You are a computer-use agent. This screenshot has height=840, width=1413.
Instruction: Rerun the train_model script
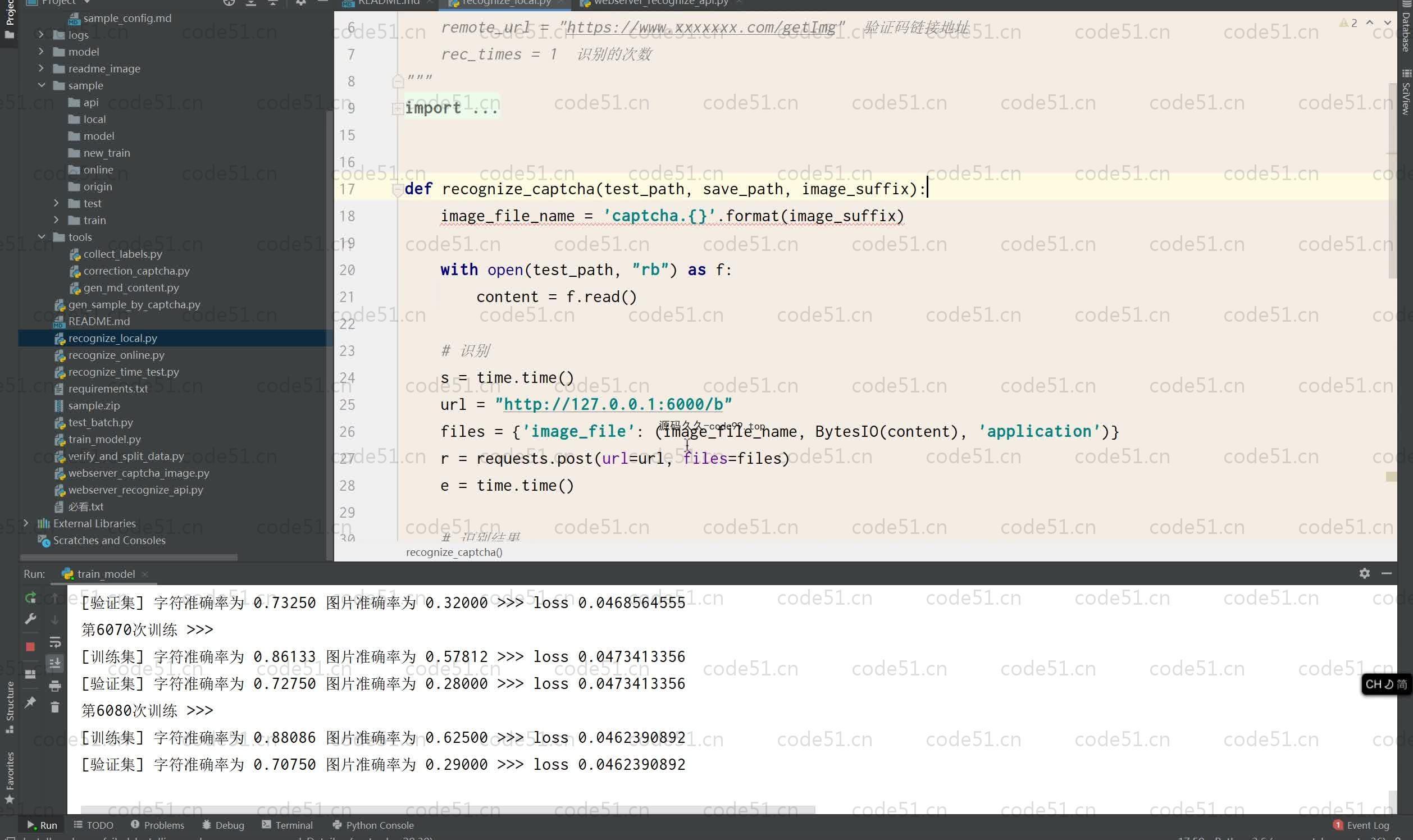30,598
